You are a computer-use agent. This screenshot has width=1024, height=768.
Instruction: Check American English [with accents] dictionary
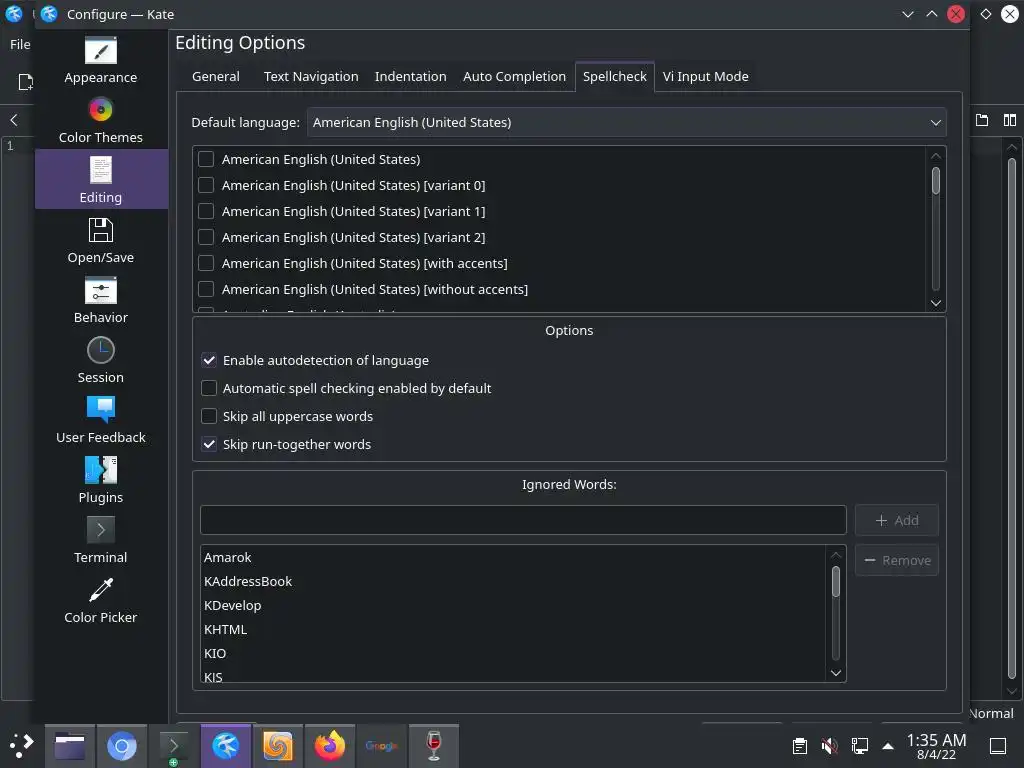(x=206, y=263)
